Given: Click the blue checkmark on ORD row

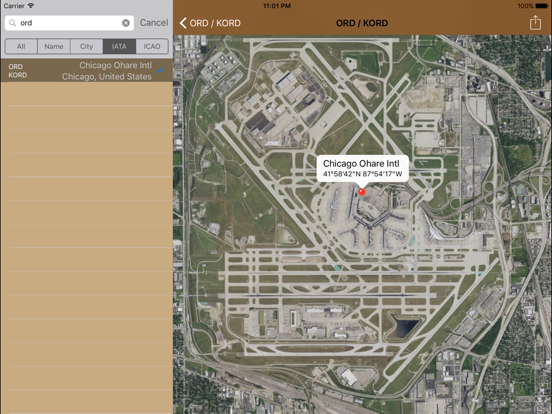Looking at the screenshot, I should coord(161,70).
